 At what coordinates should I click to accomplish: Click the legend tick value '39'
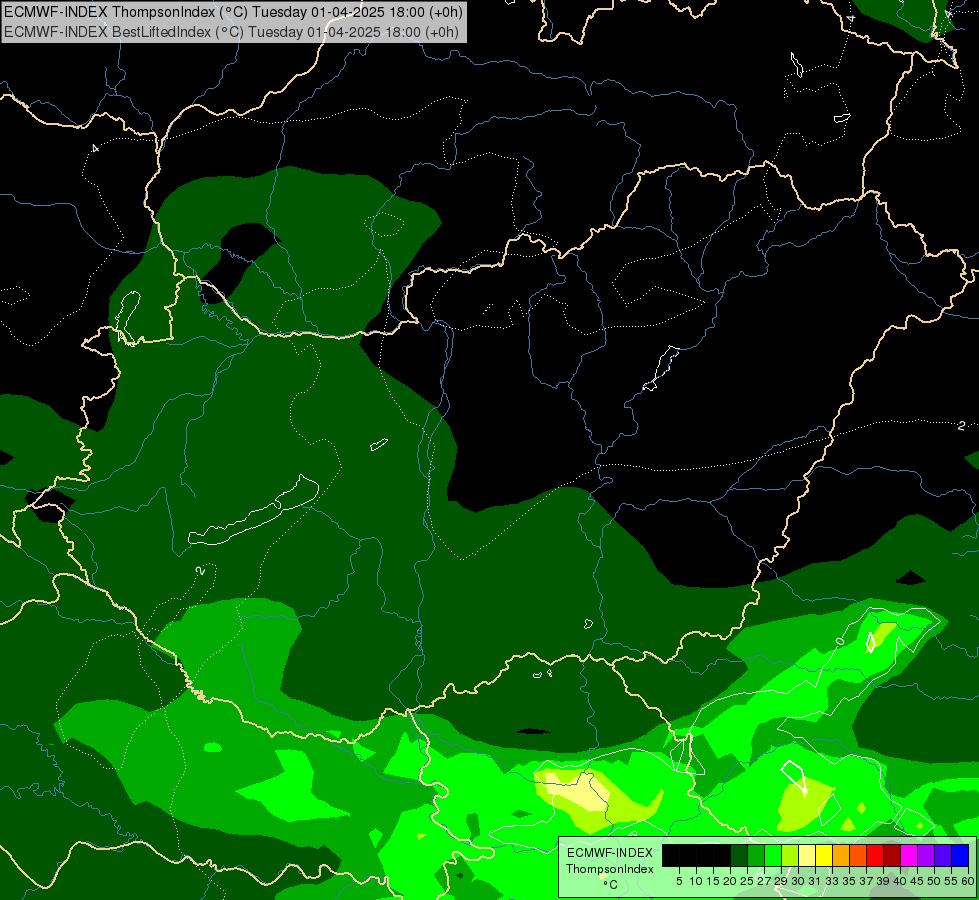pyautogui.click(x=883, y=881)
